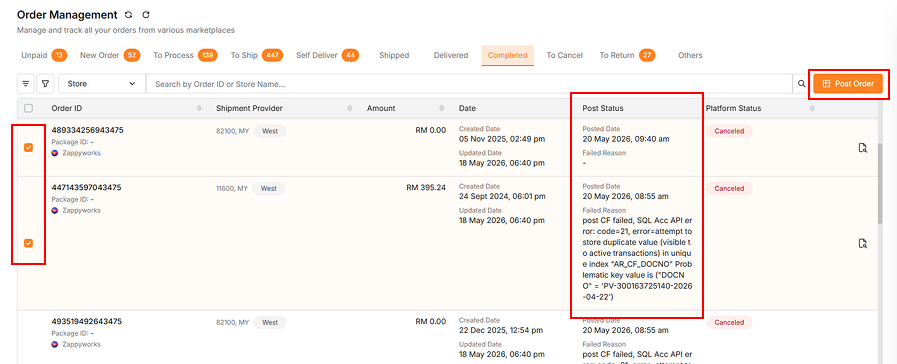Switch to the To Cancel tab
This screenshot has height=364, width=897.
(x=564, y=55)
